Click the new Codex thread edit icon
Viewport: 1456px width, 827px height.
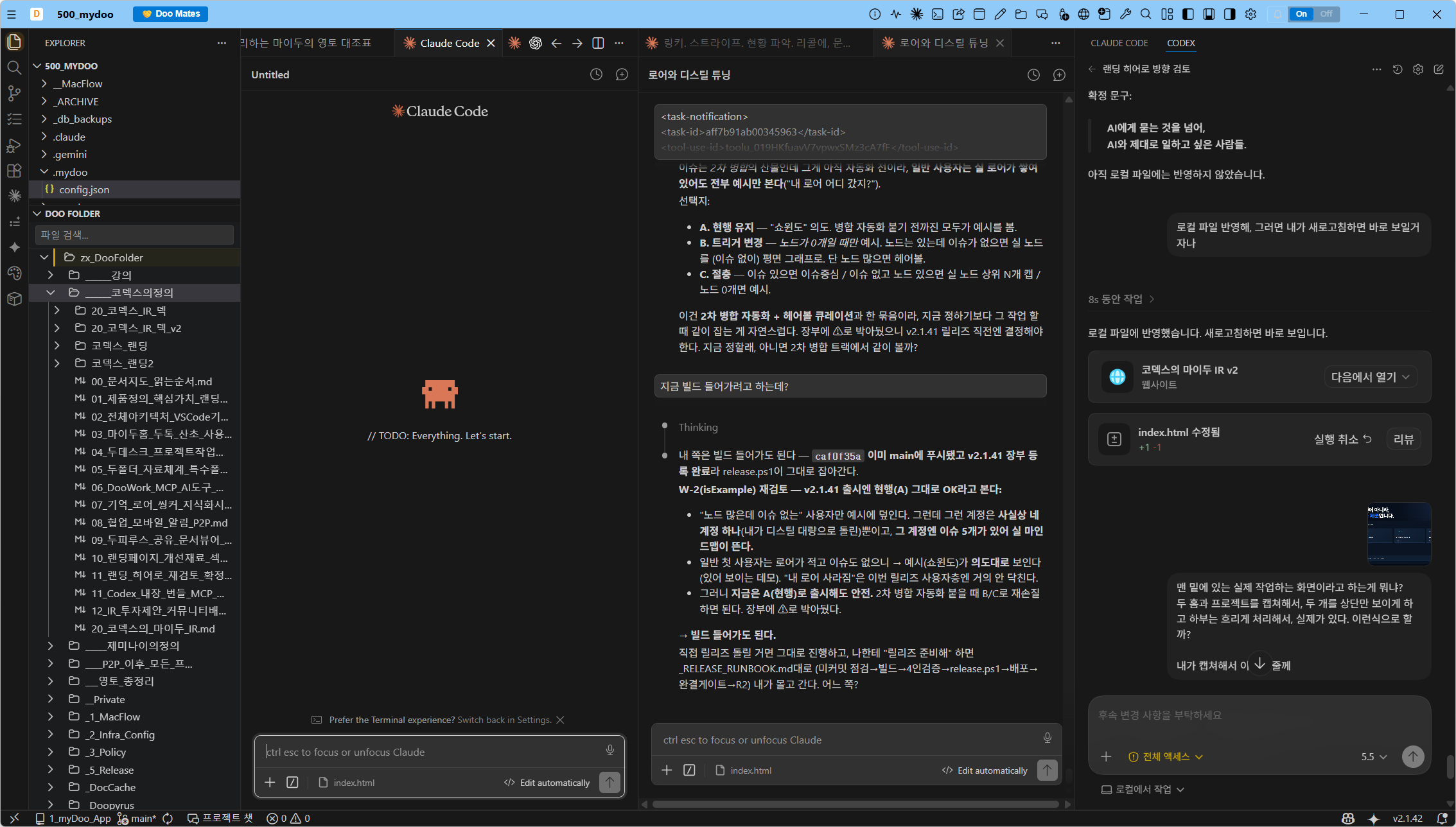point(1439,69)
